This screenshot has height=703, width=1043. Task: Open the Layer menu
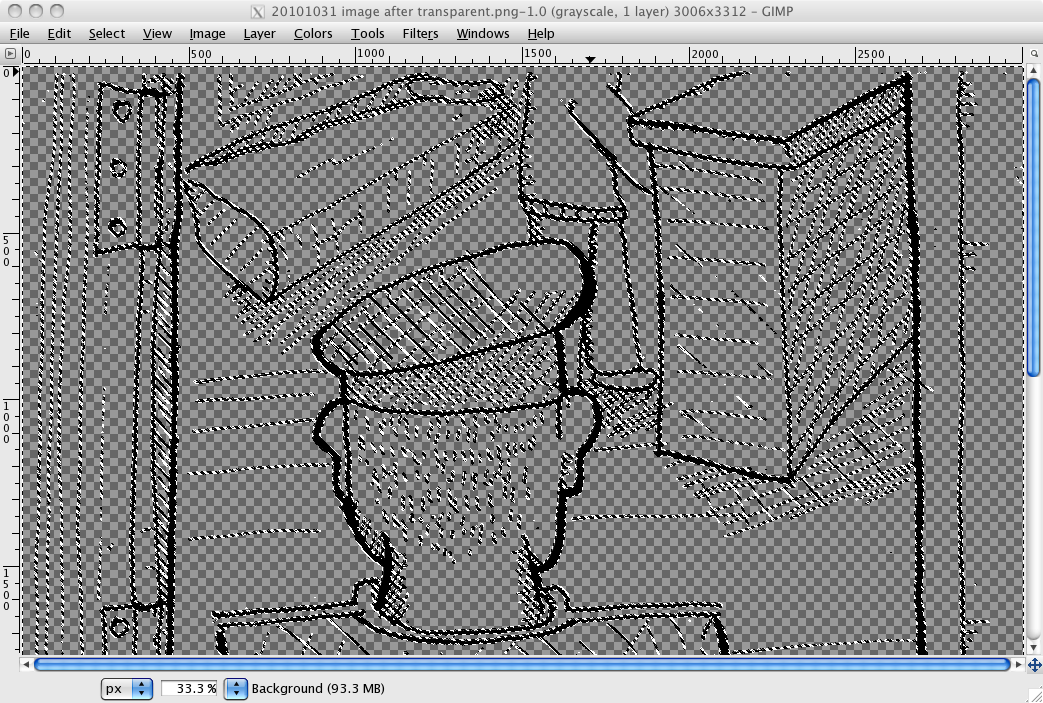(x=259, y=33)
